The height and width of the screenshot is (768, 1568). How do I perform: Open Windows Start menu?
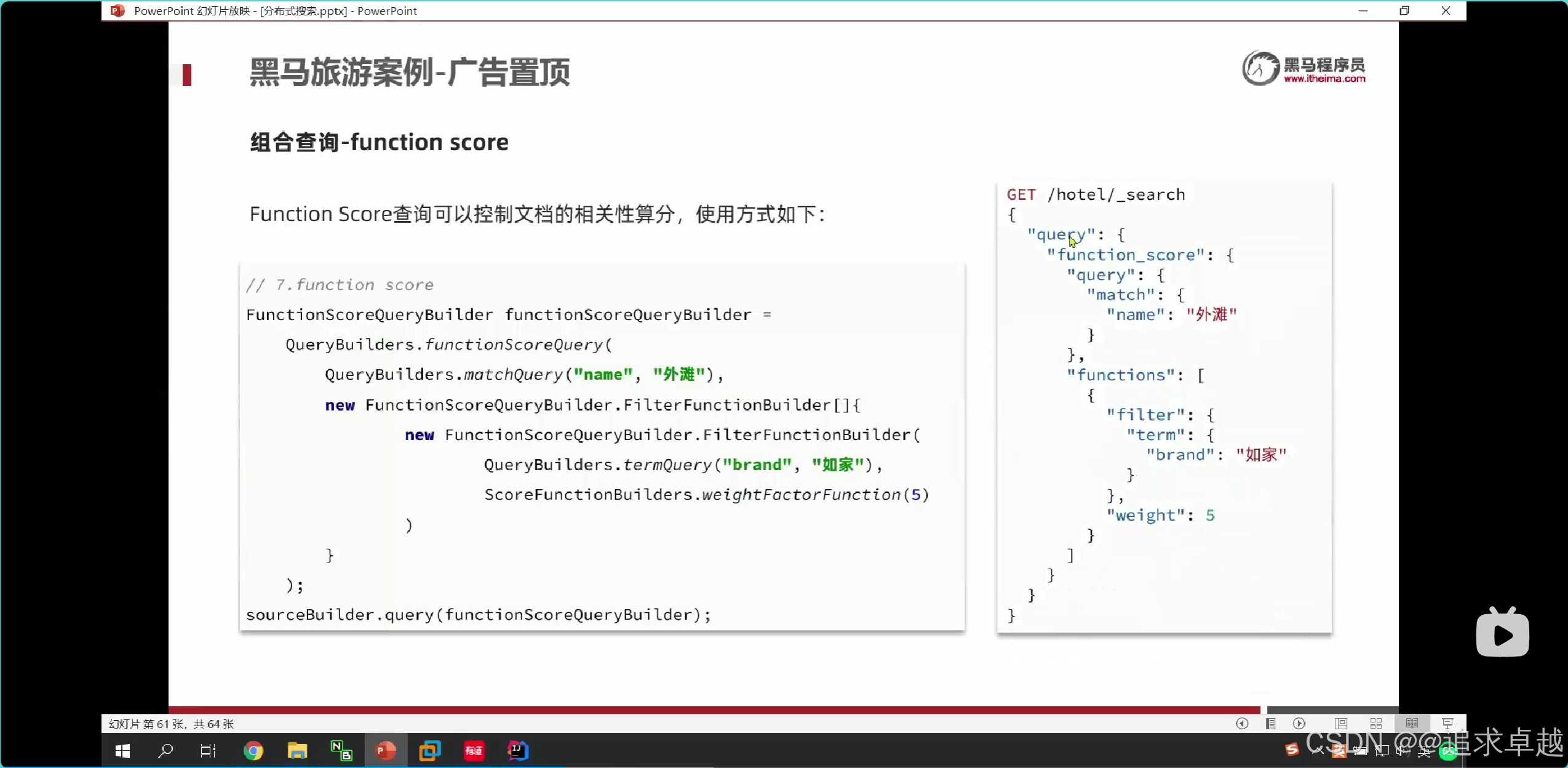point(122,751)
